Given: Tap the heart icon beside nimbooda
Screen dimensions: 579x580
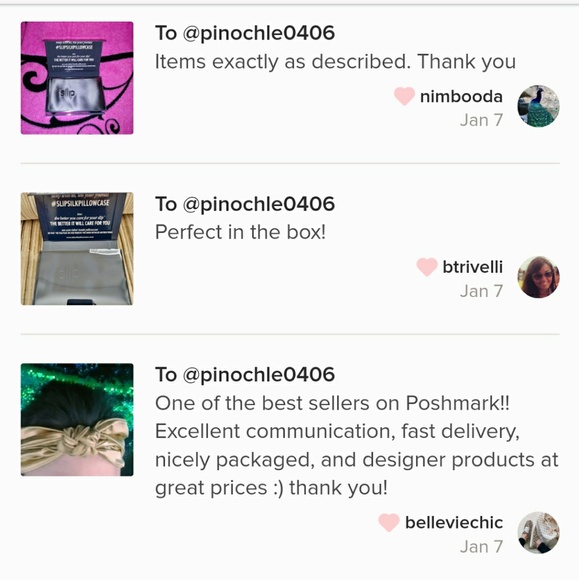Looking at the screenshot, I should (x=404, y=96).
